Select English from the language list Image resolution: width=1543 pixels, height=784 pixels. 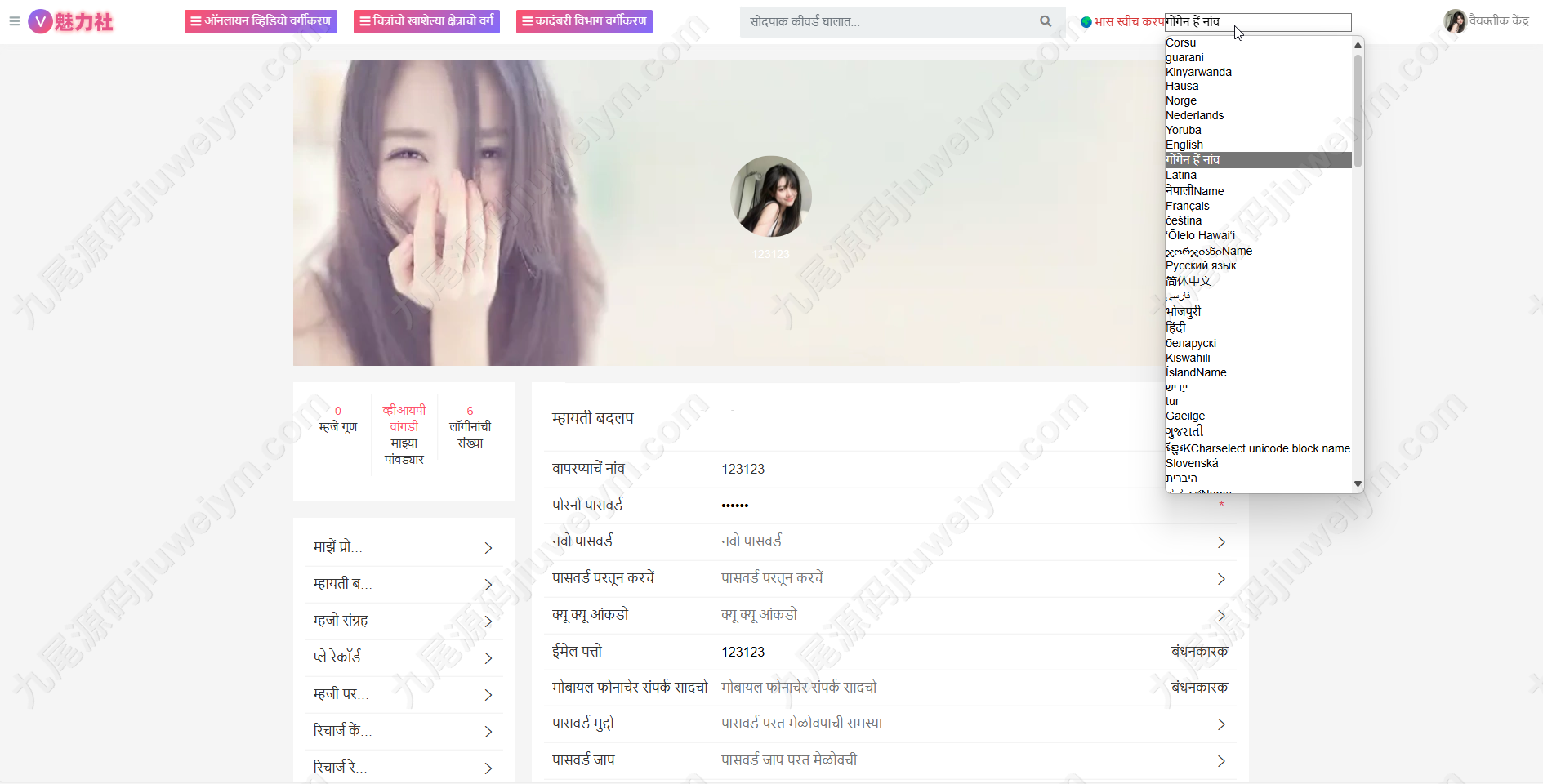[1184, 145]
